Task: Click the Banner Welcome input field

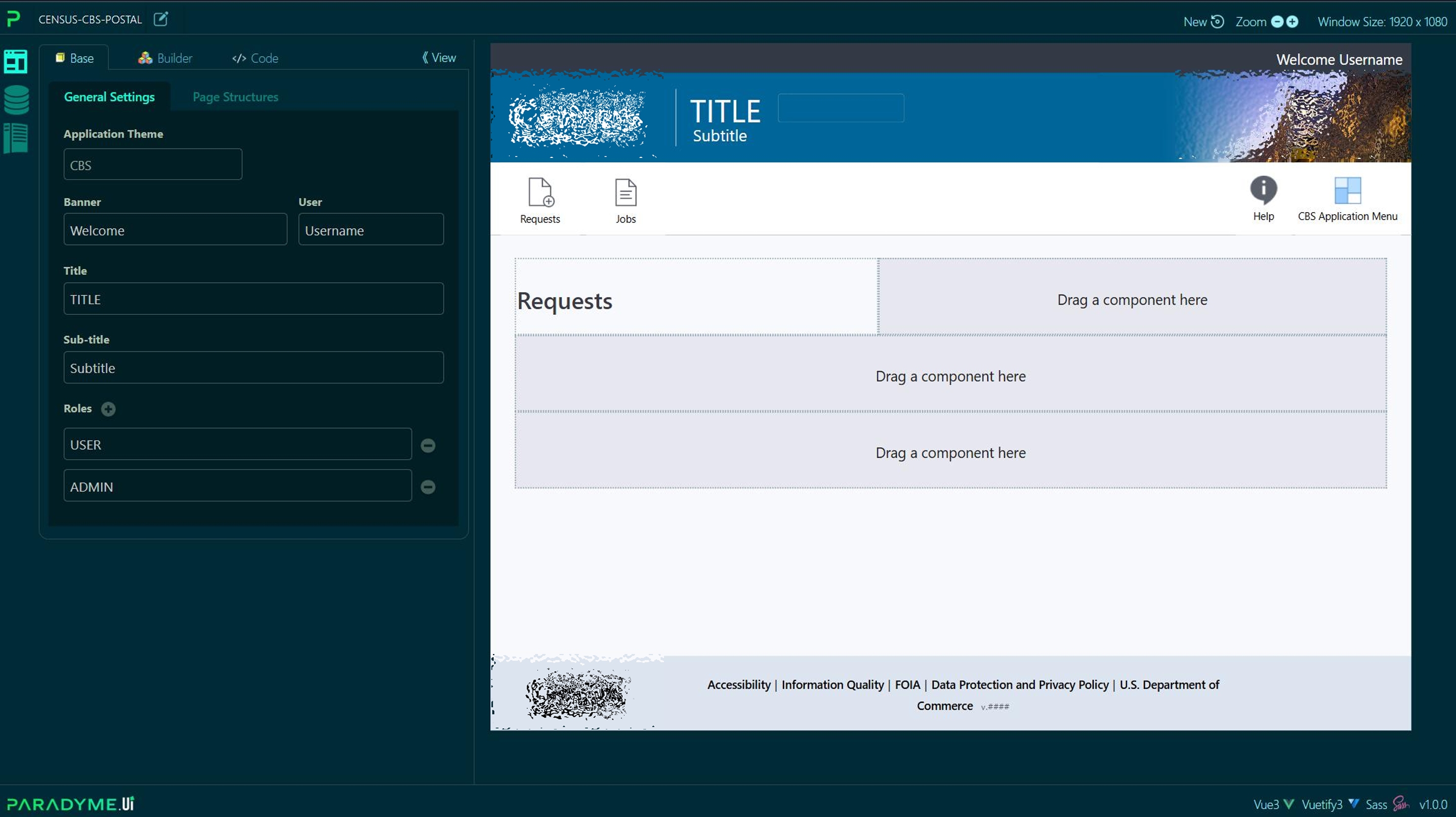Action: [175, 229]
